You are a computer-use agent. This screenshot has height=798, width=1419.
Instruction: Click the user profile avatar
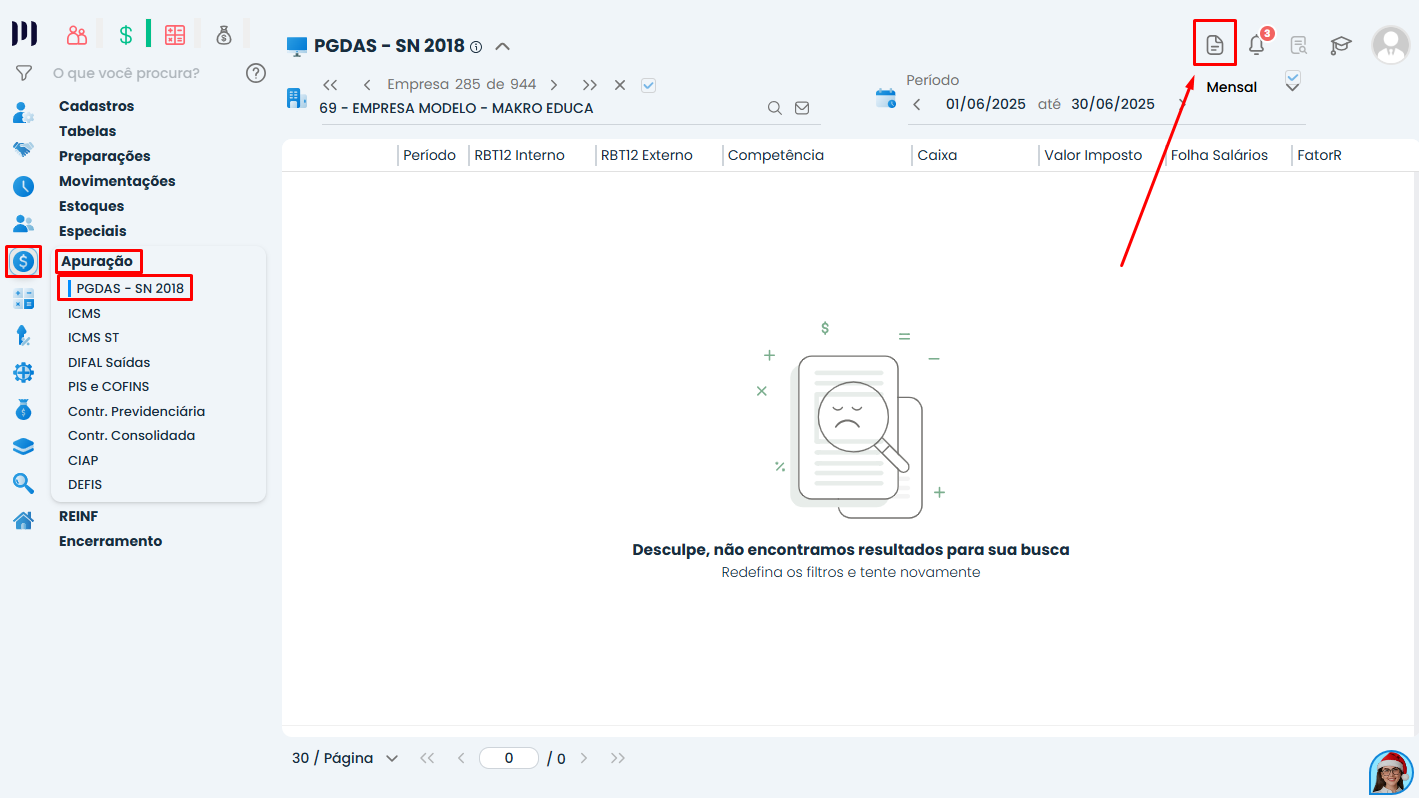click(1390, 45)
